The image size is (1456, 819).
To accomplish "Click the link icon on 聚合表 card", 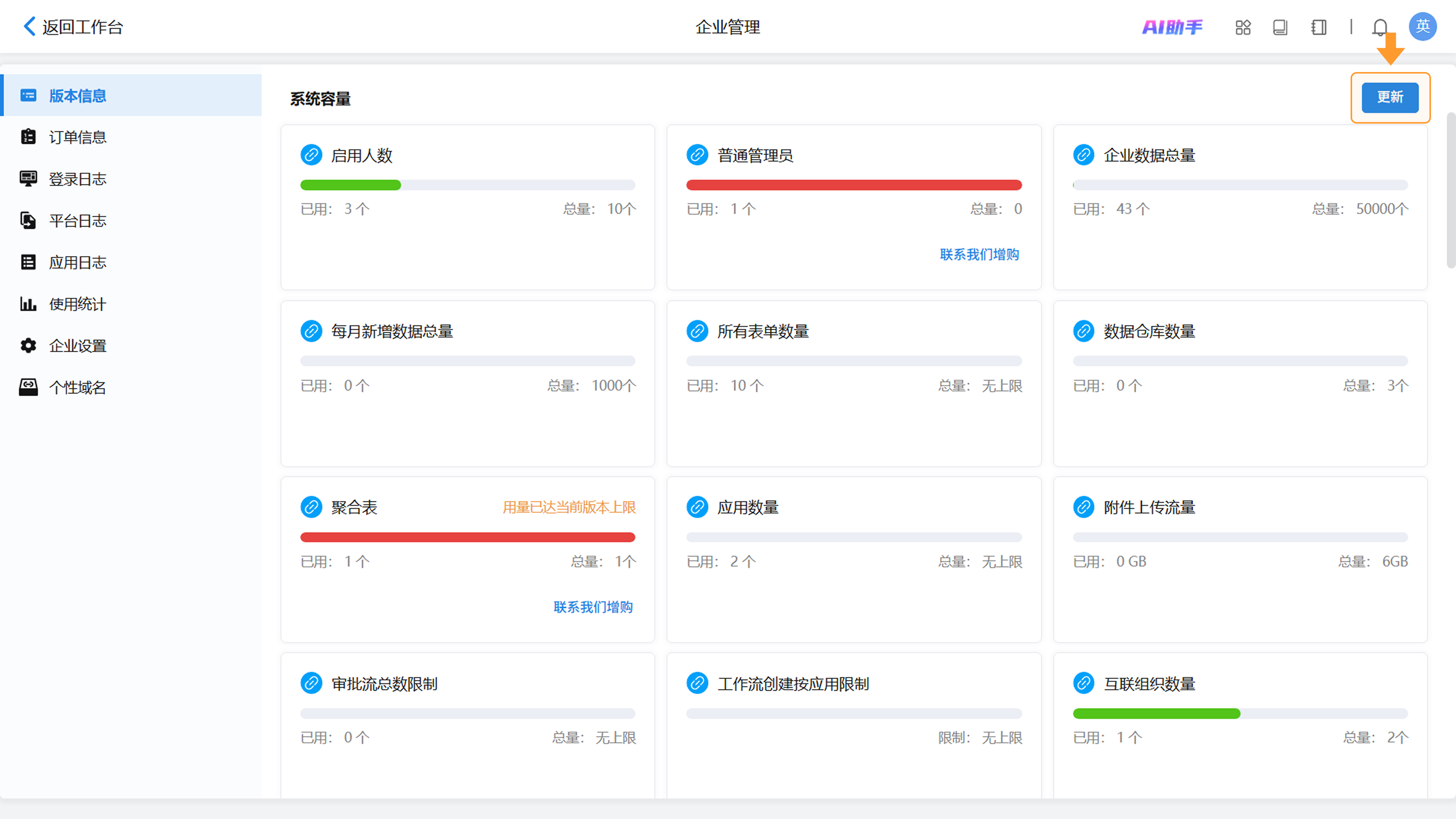I will (x=311, y=507).
